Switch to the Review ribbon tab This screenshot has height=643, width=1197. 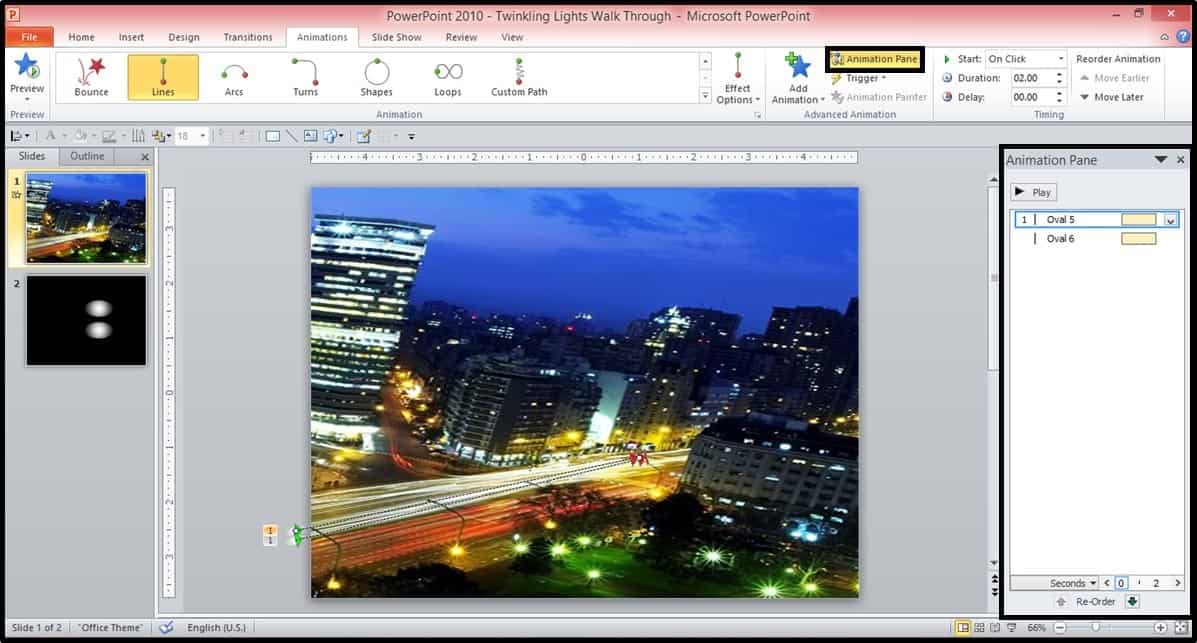tap(461, 37)
